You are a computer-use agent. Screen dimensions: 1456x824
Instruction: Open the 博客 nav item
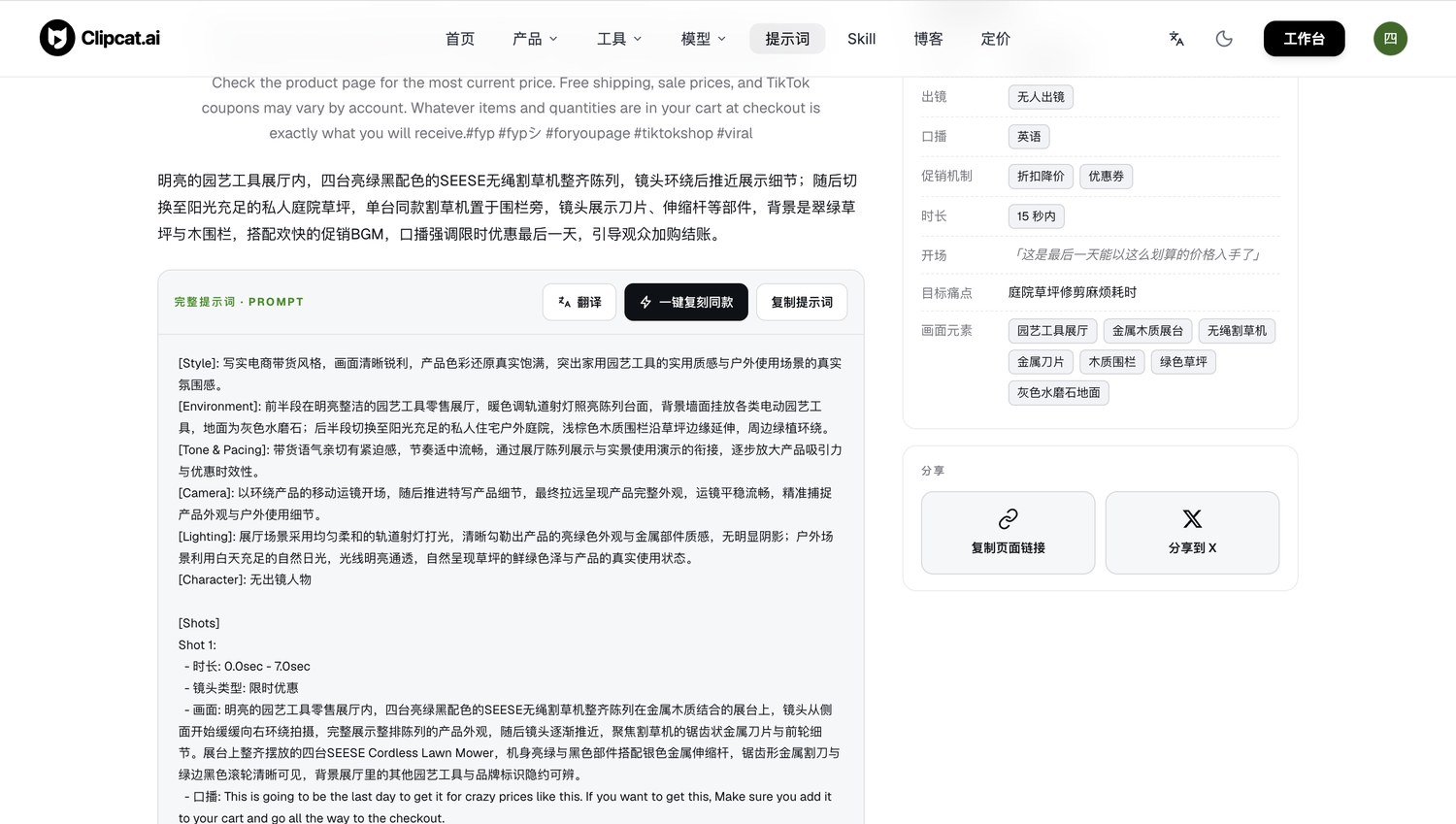pyautogui.click(x=928, y=39)
